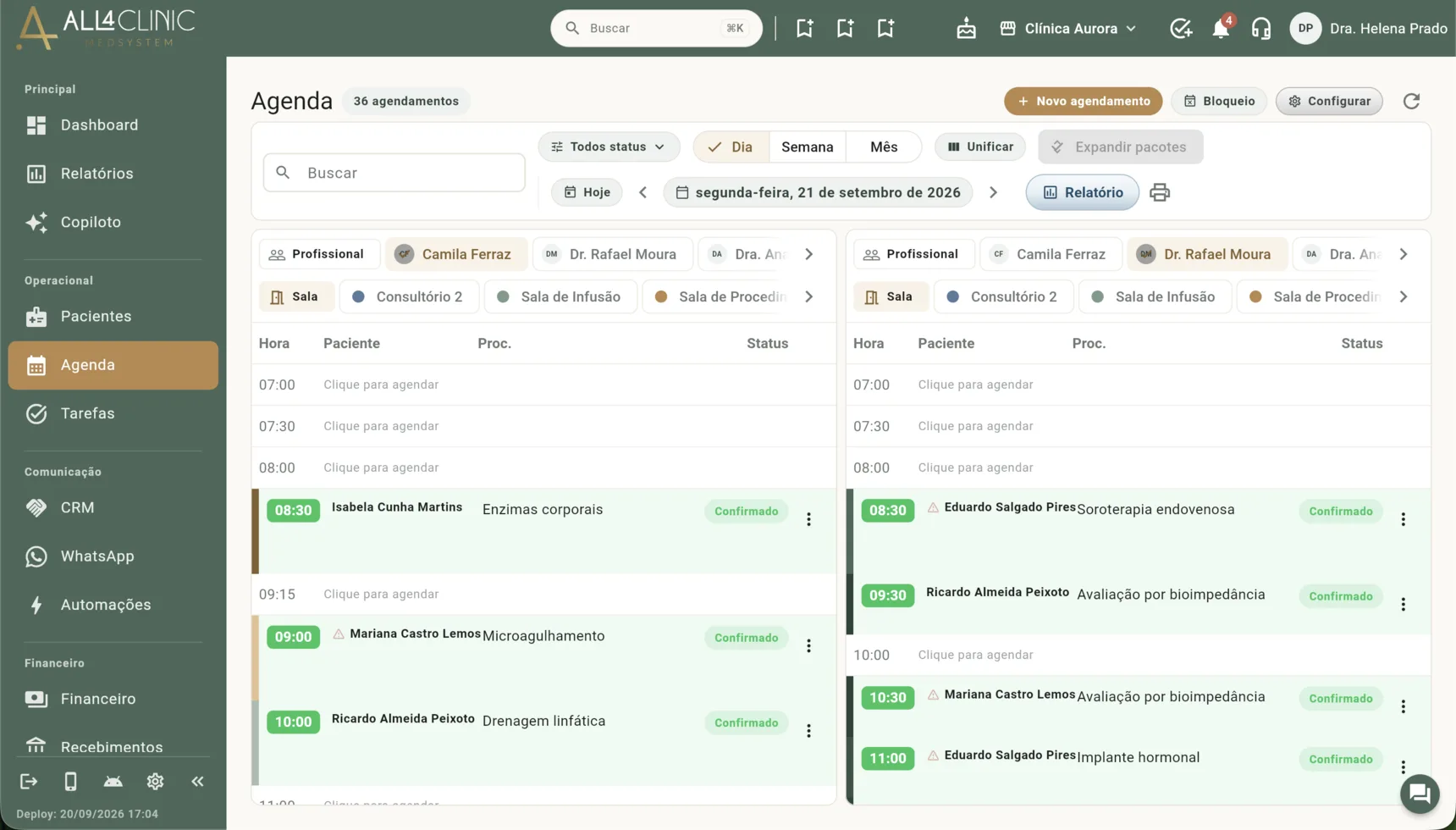Open settings gear in sidebar footer
This screenshot has width=1456, height=830.
[x=155, y=781]
